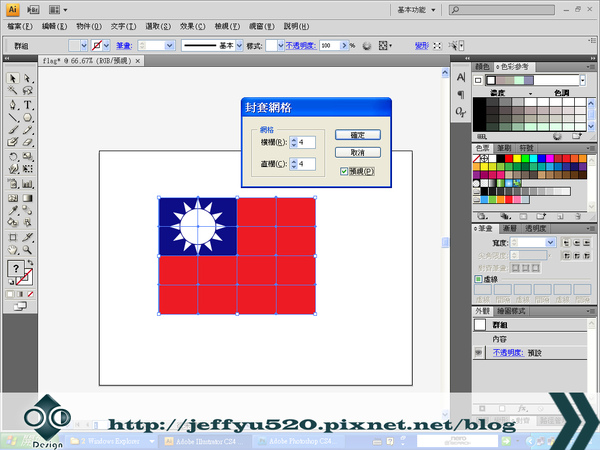600x450 pixels.
Task: Cancel the envelope mesh dialog with 取消
Action: pyautogui.click(x=358, y=152)
